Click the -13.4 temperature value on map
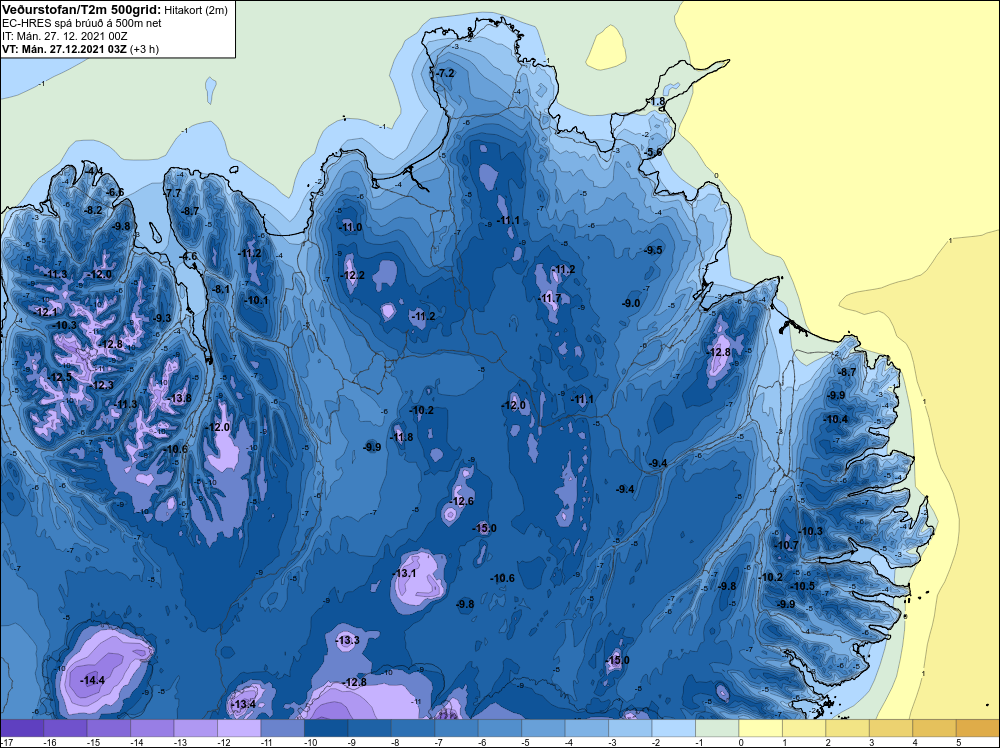1000x748 pixels. pos(242,704)
